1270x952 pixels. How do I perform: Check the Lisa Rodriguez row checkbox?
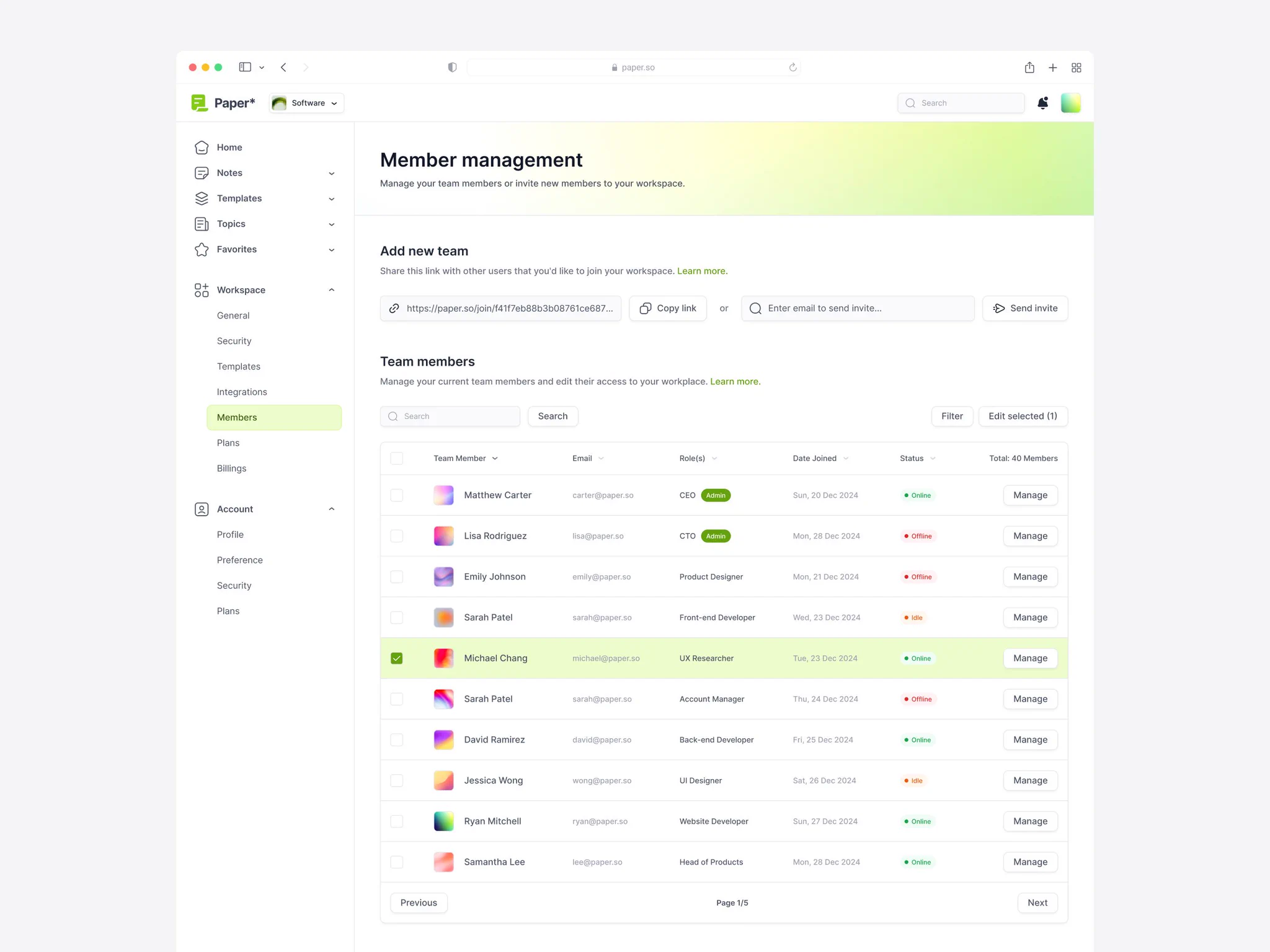point(397,536)
